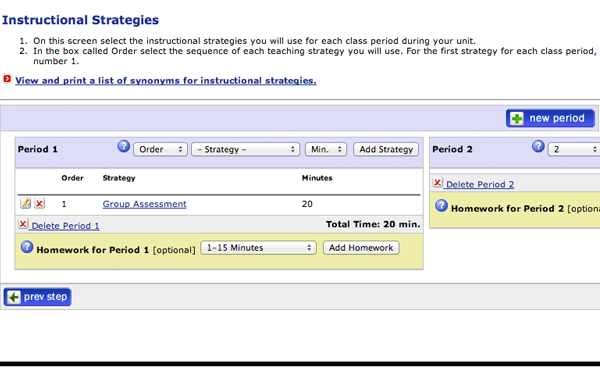Click the Delete Period 1 link

(65, 226)
